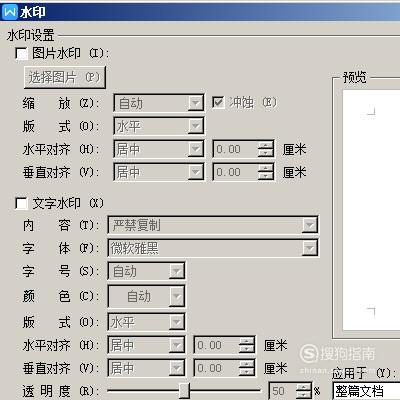The image size is (400, 400).
Task: Click the 预览 group label
Action: [355, 77]
